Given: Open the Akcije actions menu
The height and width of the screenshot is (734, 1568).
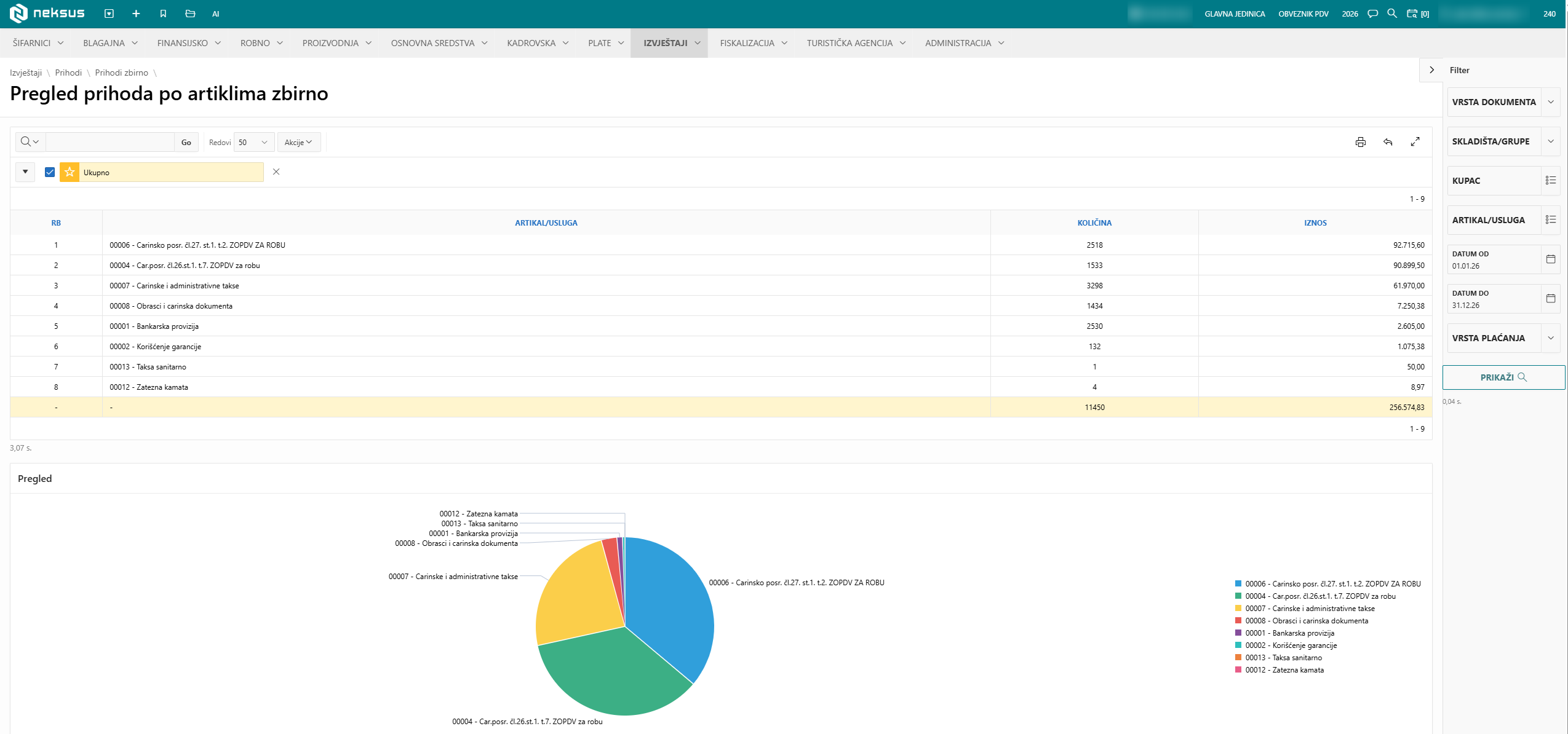Looking at the screenshot, I should [298, 142].
